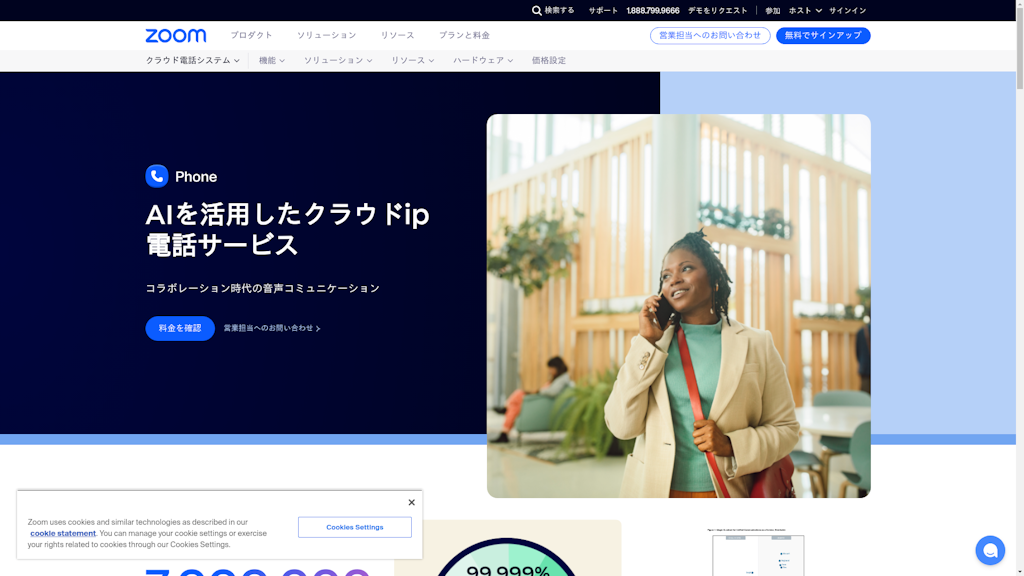Follow the cookie statement link
1024x576 pixels.
63,533
